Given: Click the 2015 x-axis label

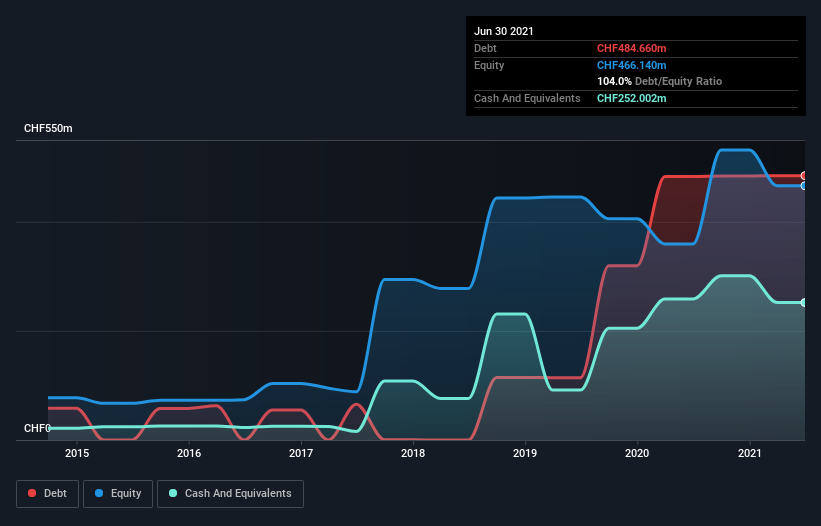Looking at the screenshot, I should [x=77, y=453].
